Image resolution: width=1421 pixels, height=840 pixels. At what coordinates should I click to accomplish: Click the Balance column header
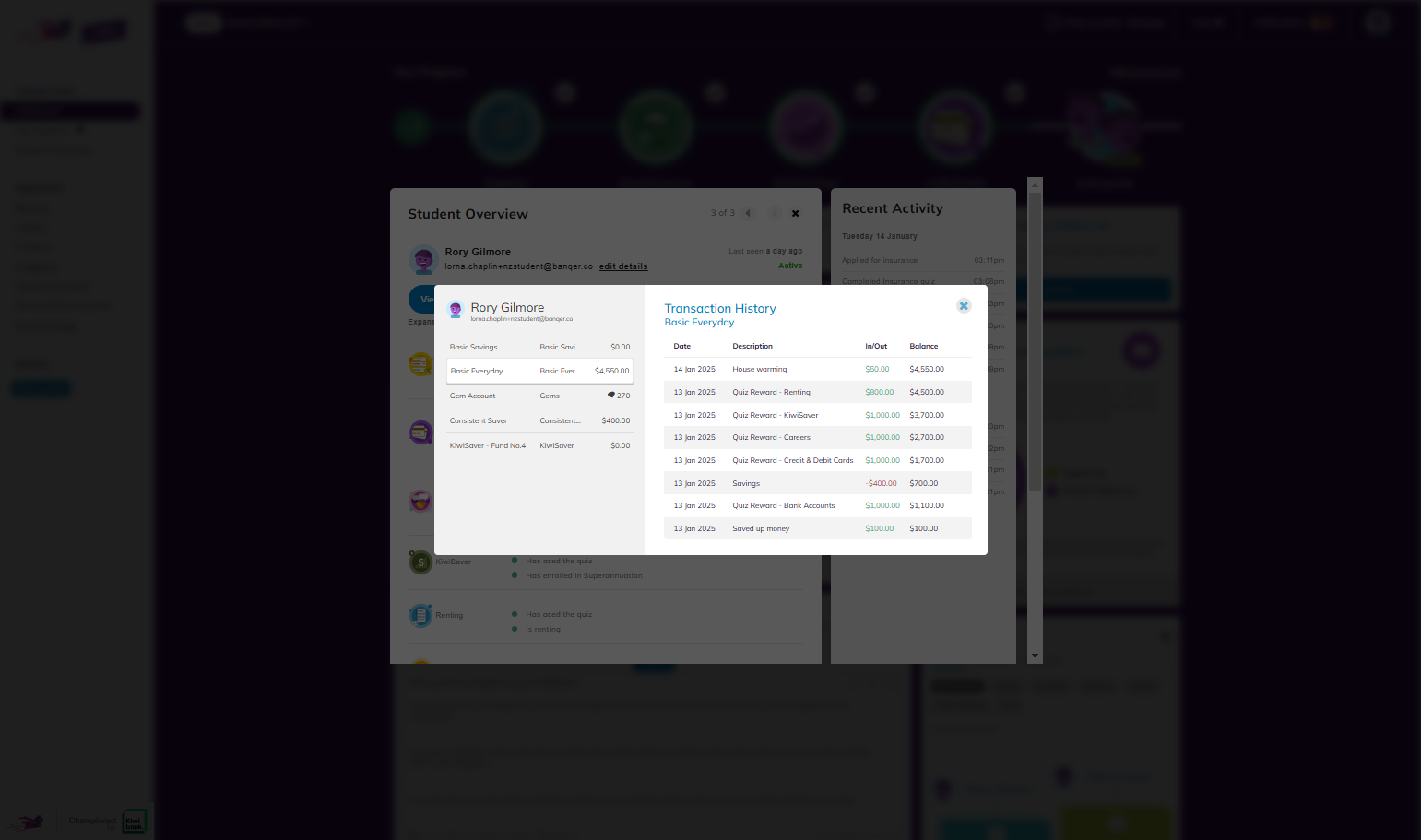pyautogui.click(x=923, y=346)
